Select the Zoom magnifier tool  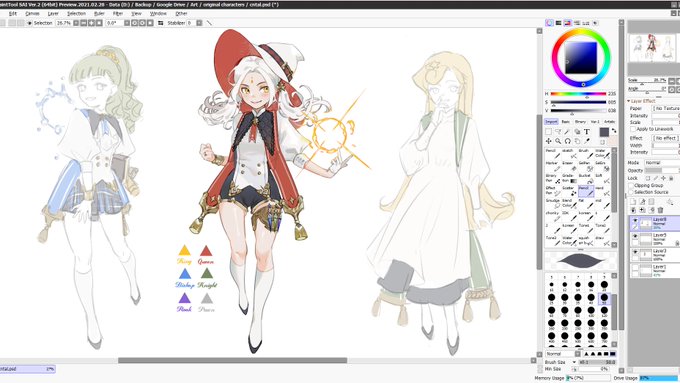(558, 141)
